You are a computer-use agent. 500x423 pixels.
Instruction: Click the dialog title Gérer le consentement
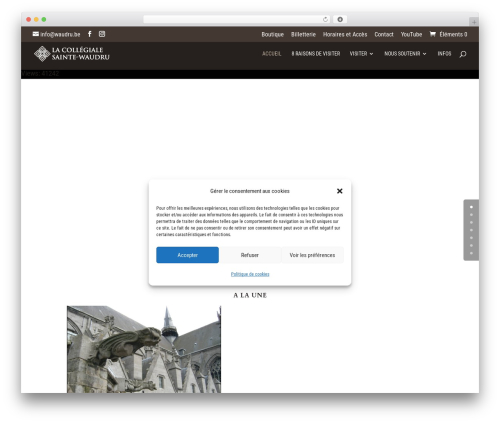[x=250, y=191]
